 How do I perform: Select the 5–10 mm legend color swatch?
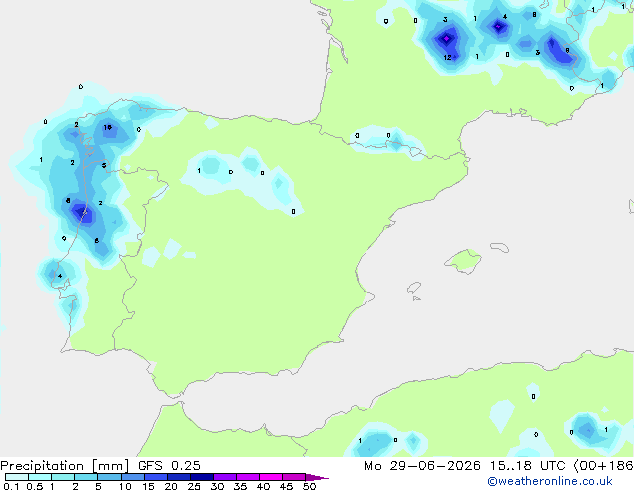(109, 477)
